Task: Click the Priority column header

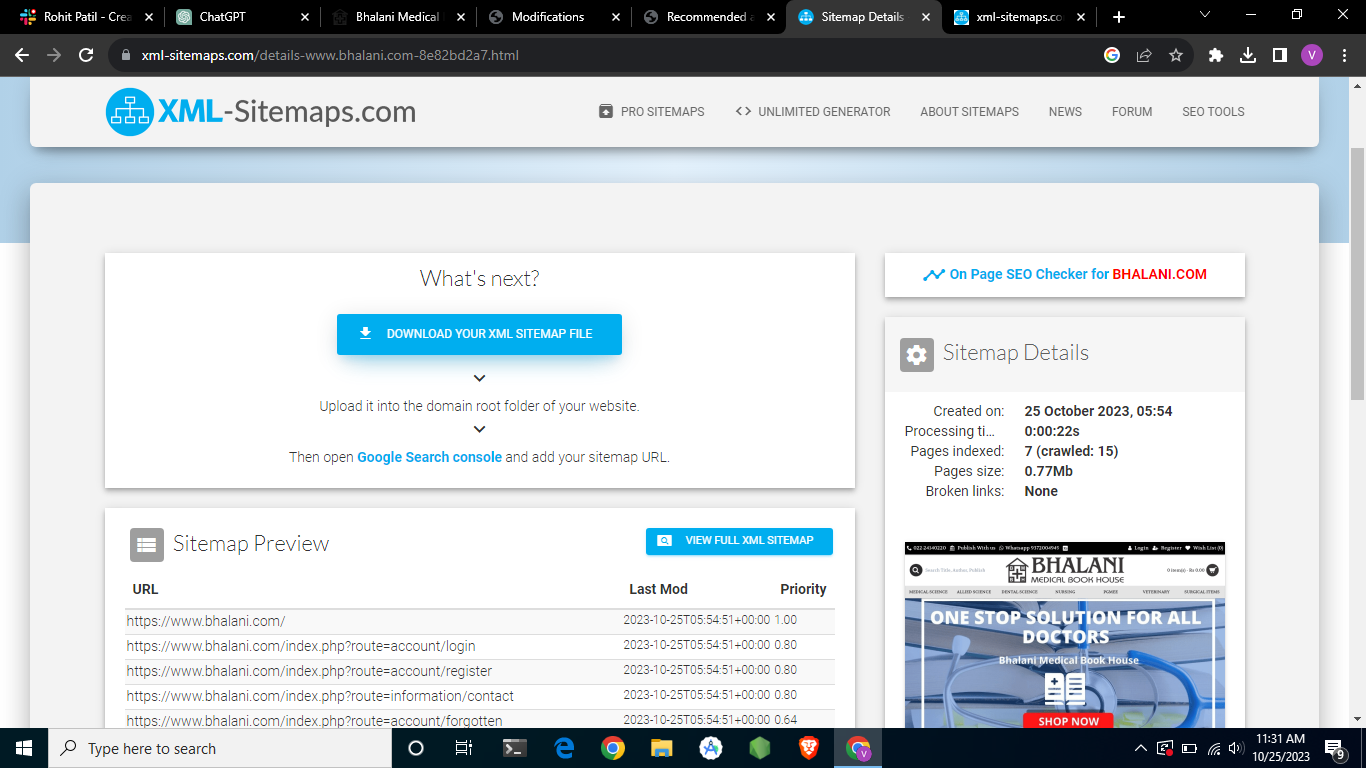Action: click(803, 589)
